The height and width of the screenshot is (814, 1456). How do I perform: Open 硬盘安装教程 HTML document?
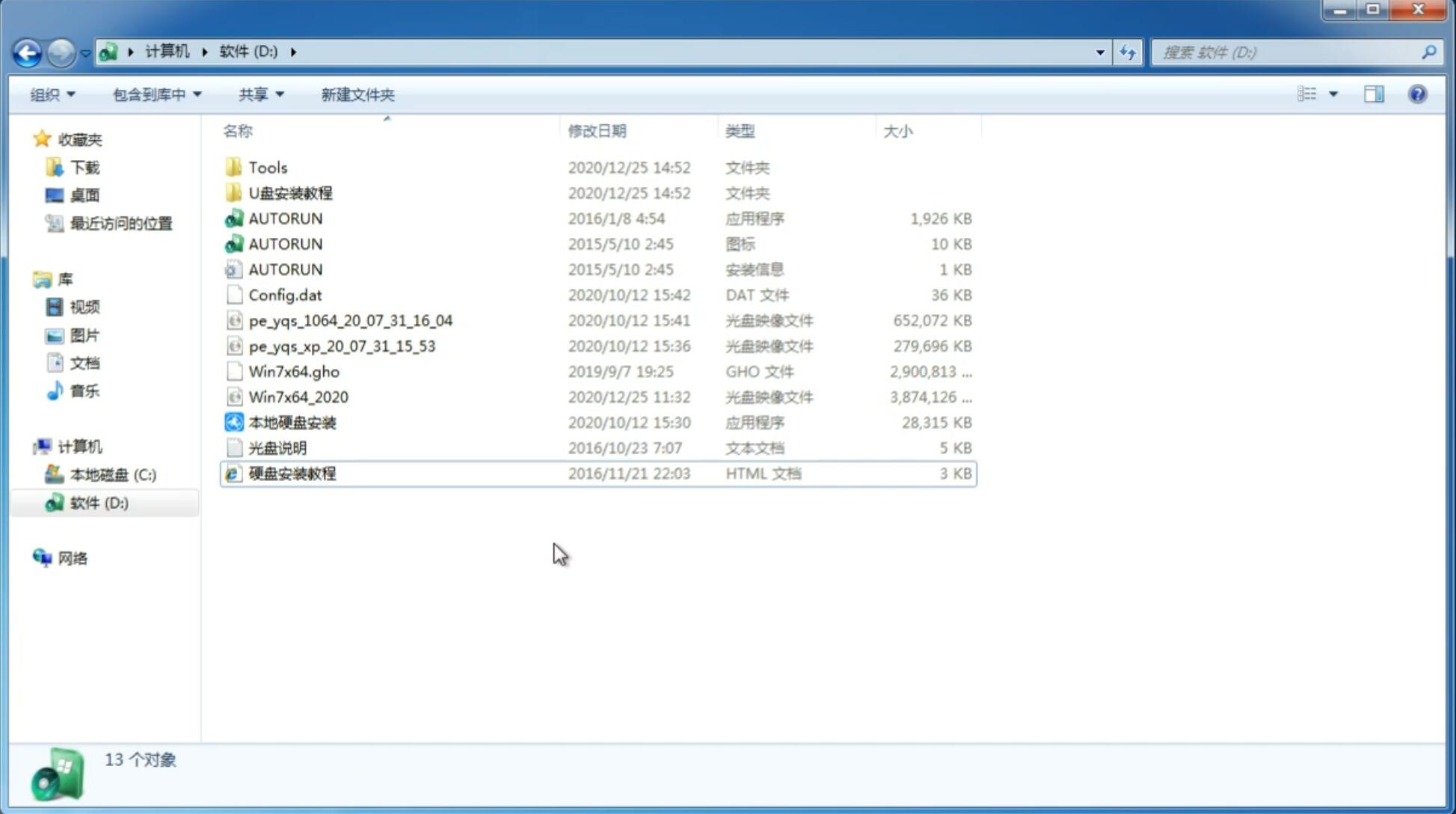tap(292, 473)
